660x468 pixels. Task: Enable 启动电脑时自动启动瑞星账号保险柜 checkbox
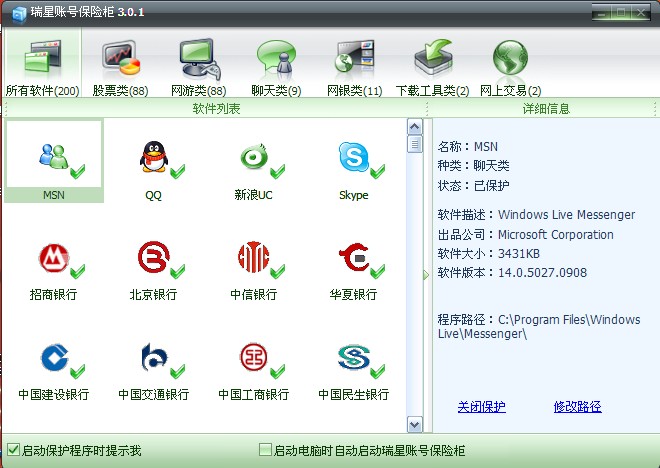(x=265, y=449)
